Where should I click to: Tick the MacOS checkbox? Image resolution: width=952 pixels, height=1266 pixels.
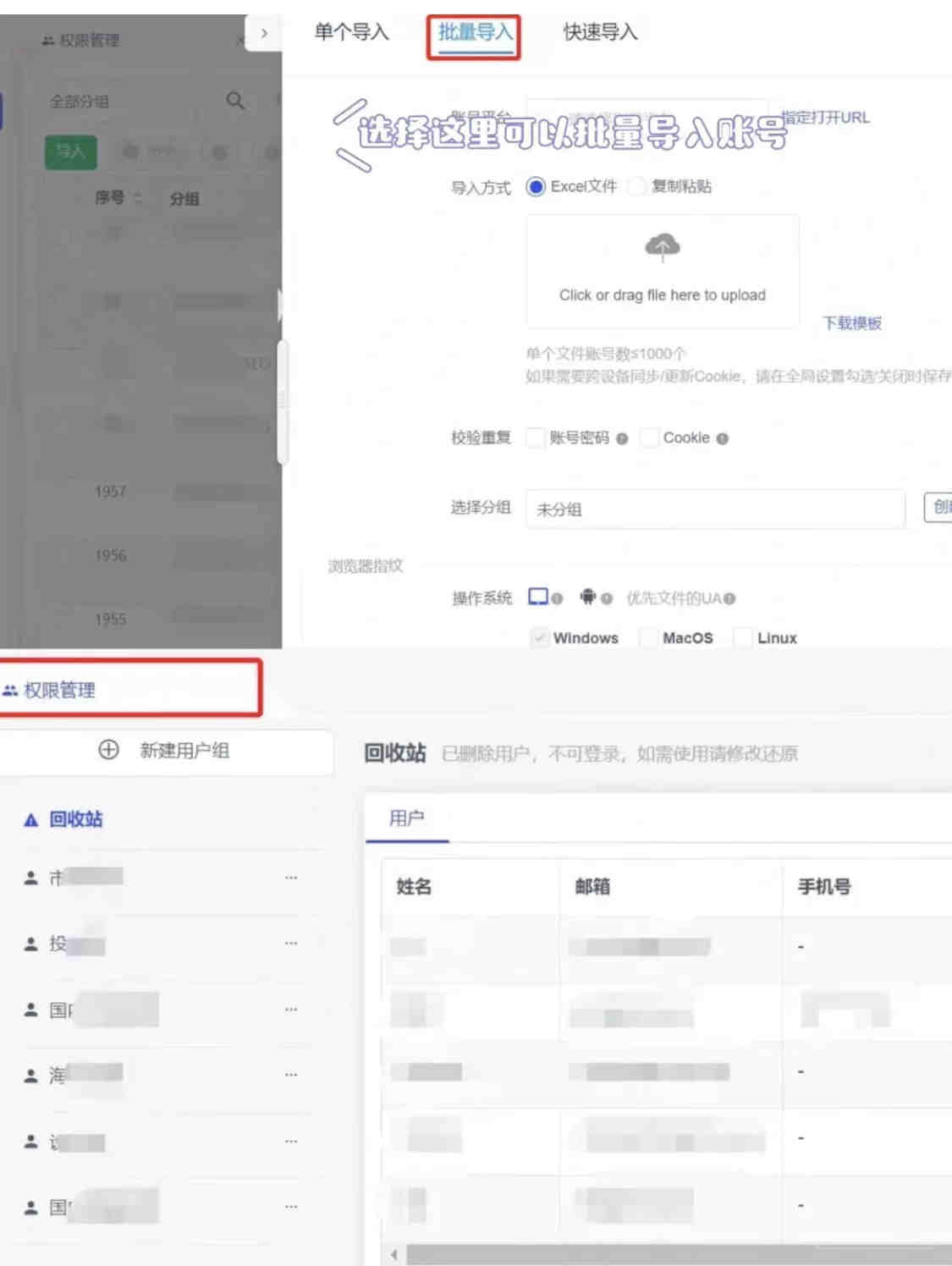[649, 637]
